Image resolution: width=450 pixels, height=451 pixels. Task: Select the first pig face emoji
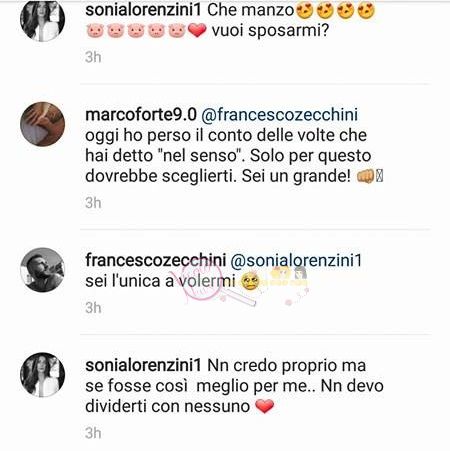point(95,30)
